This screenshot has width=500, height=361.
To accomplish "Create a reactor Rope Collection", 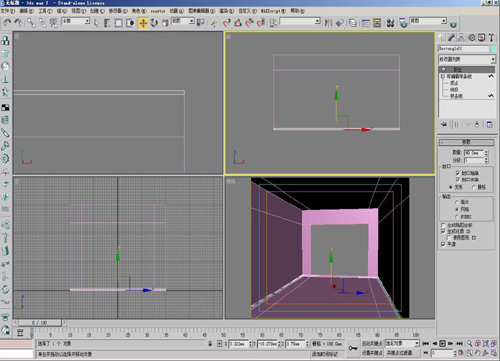I will click(5, 79).
